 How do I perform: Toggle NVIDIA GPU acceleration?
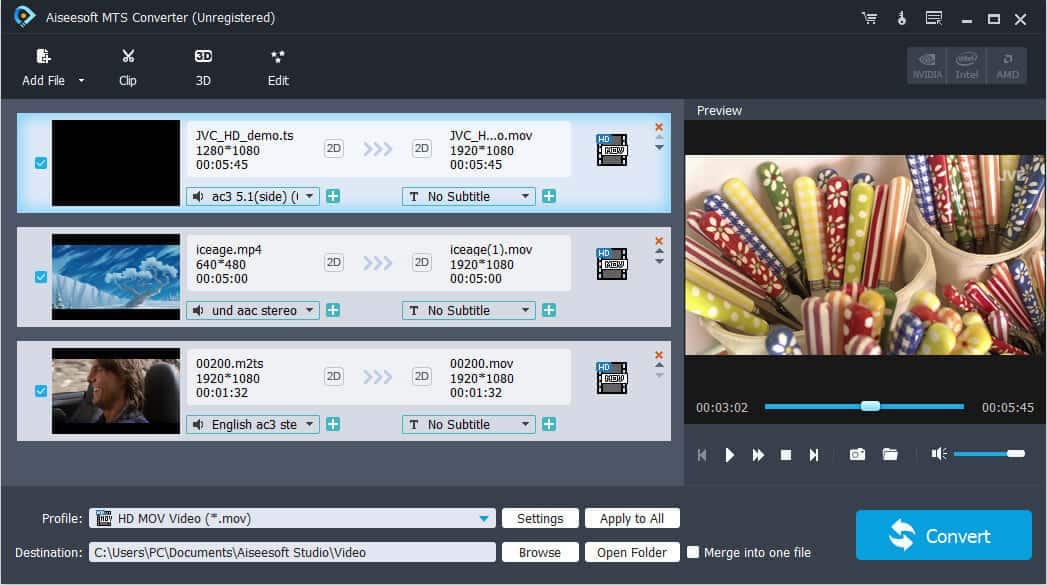click(x=927, y=65)
